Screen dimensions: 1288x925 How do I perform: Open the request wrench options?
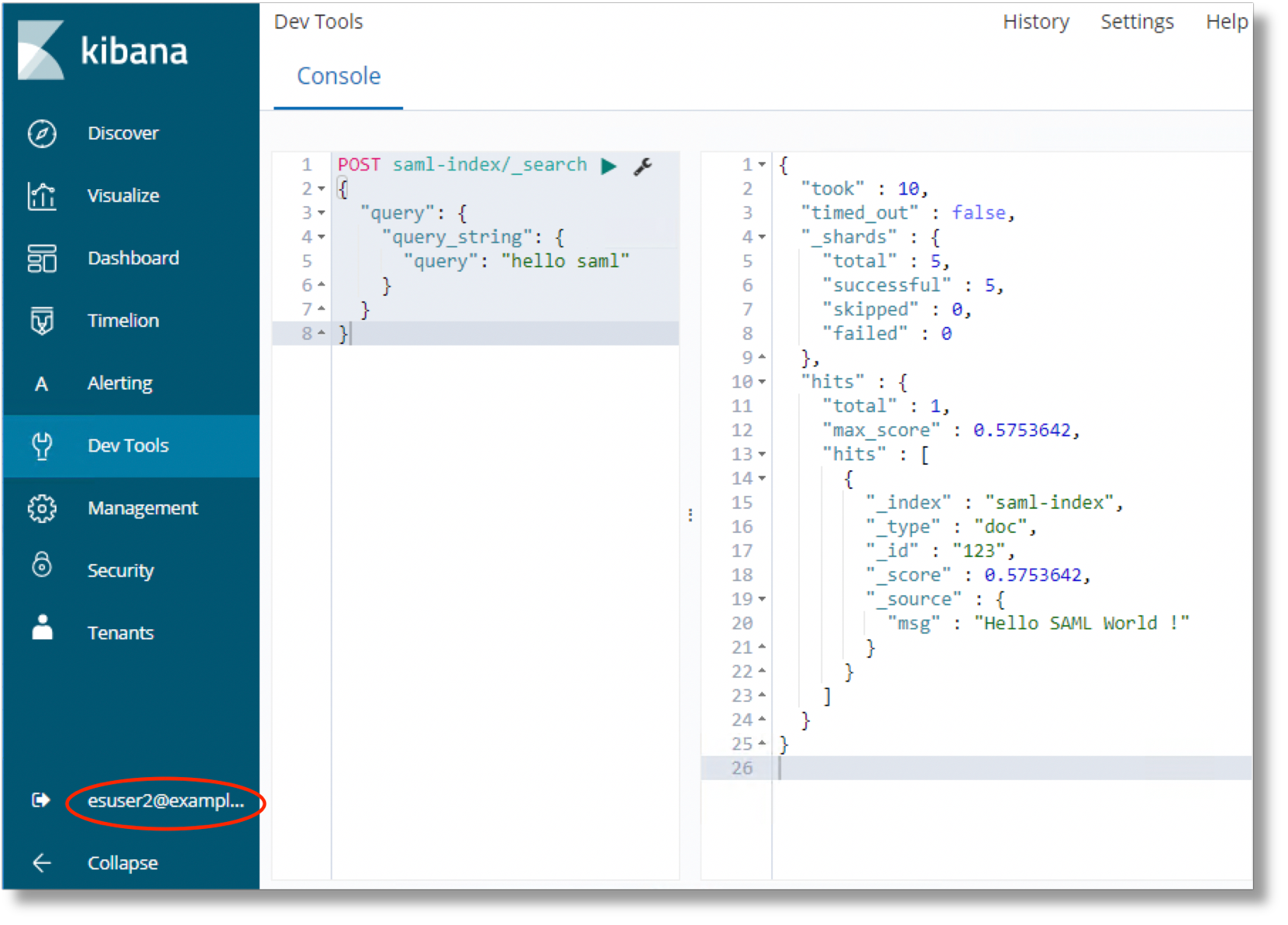[x=642, y=166]
